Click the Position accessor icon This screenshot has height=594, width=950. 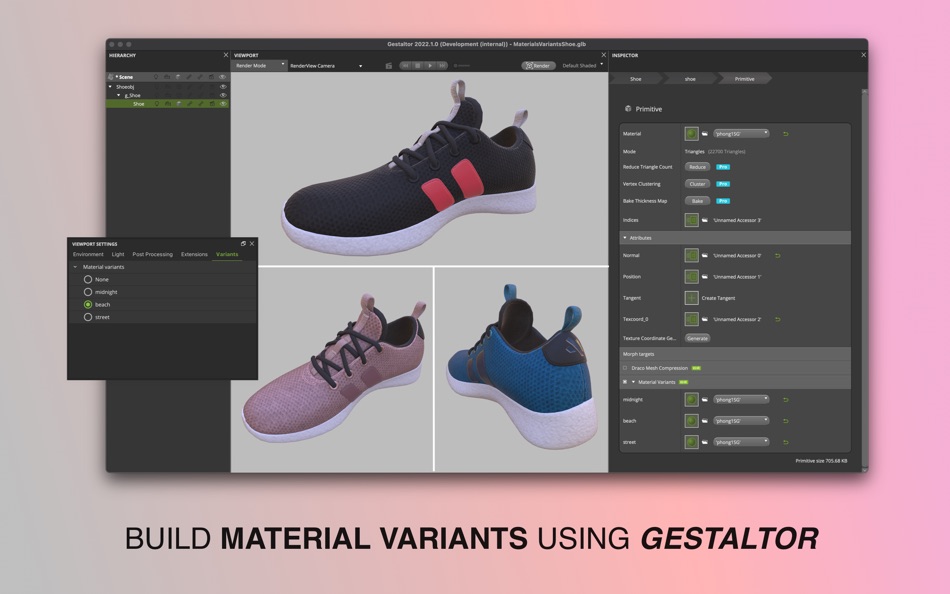tap(691, 277)
